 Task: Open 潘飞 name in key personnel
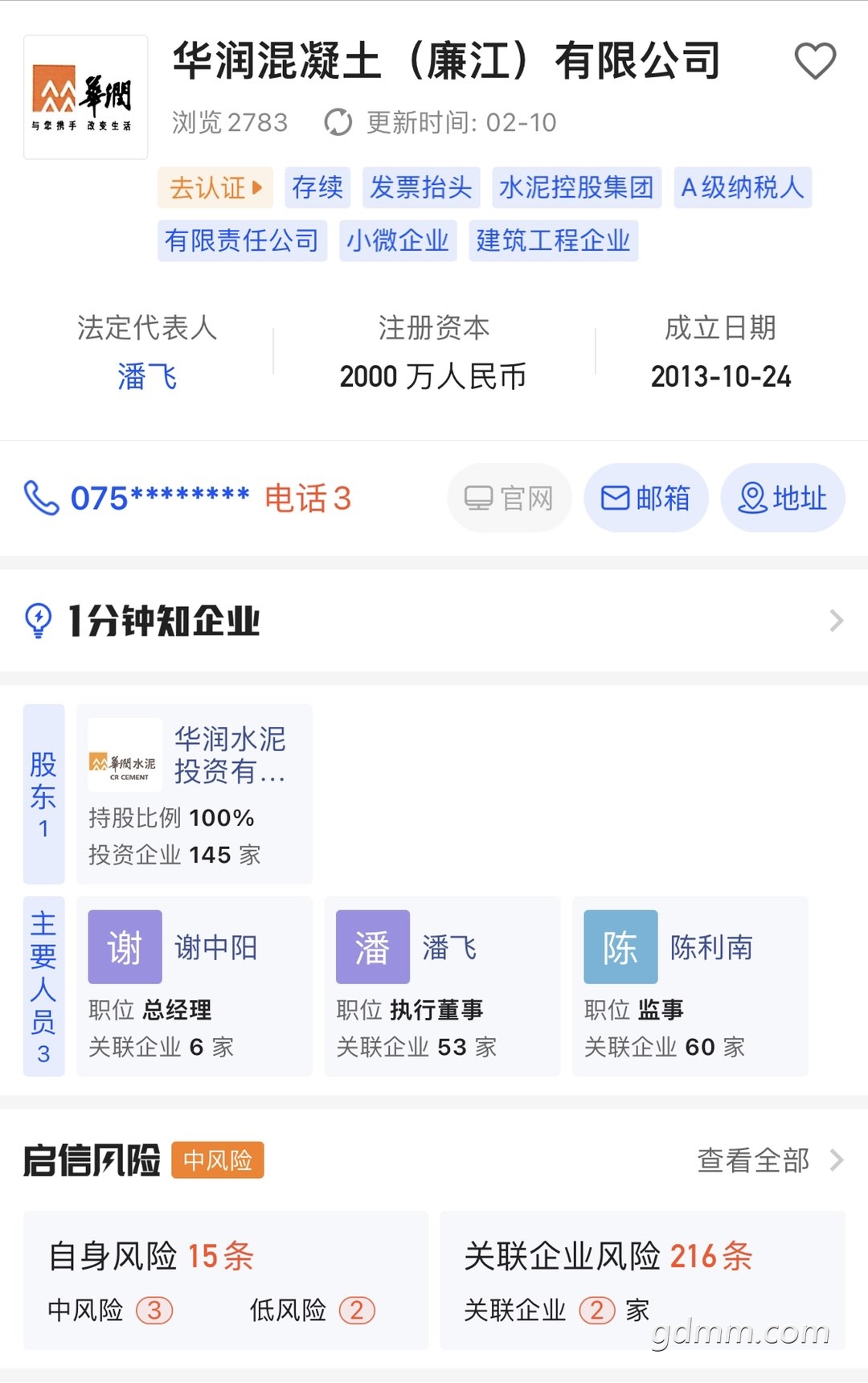(x=449, y=947)
